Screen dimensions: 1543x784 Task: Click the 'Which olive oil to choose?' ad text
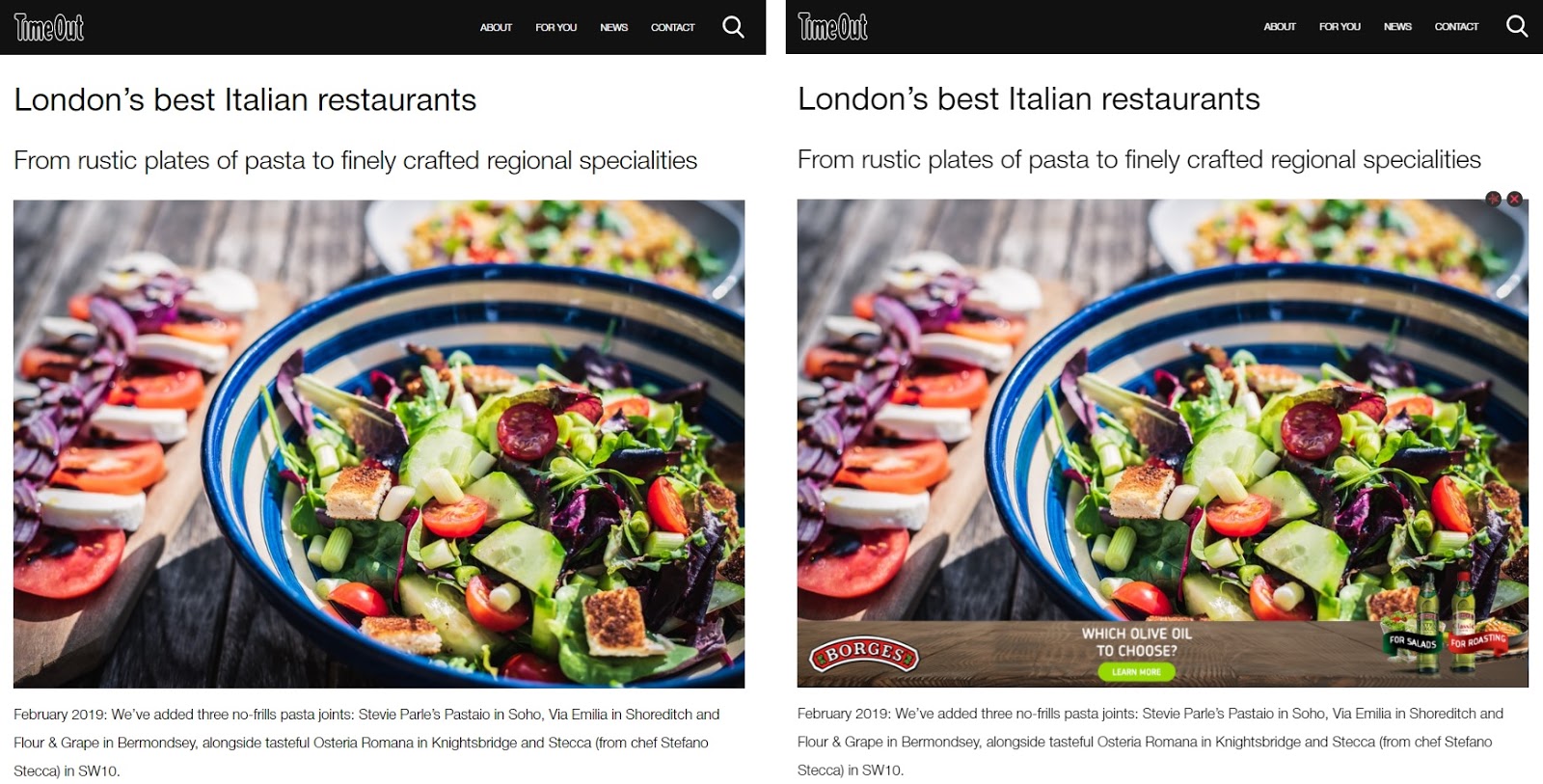[1137, 642]
